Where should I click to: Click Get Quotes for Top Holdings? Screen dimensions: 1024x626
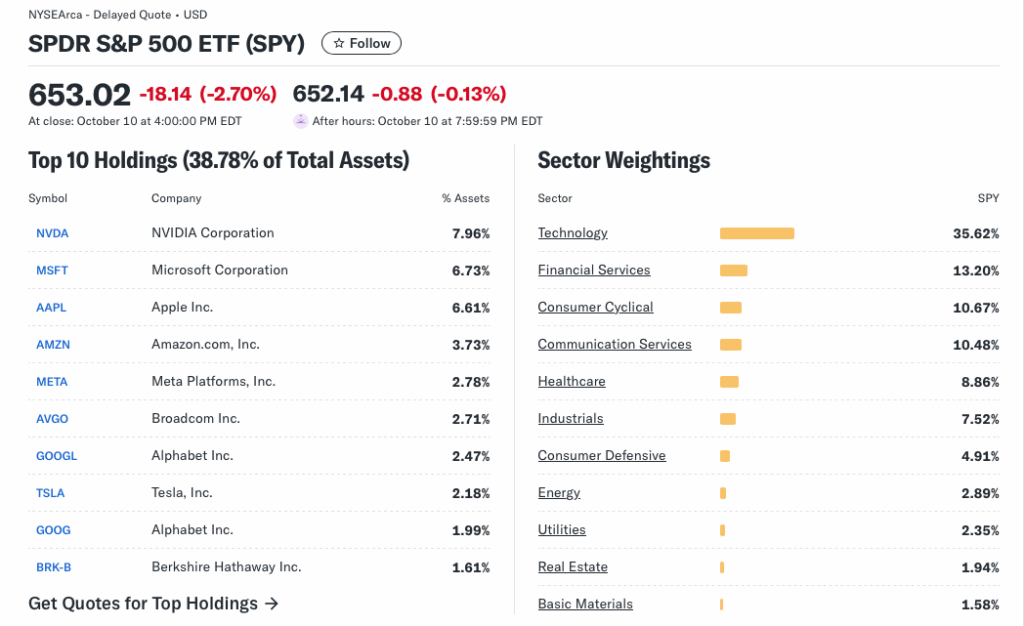[x=153, y=603]
